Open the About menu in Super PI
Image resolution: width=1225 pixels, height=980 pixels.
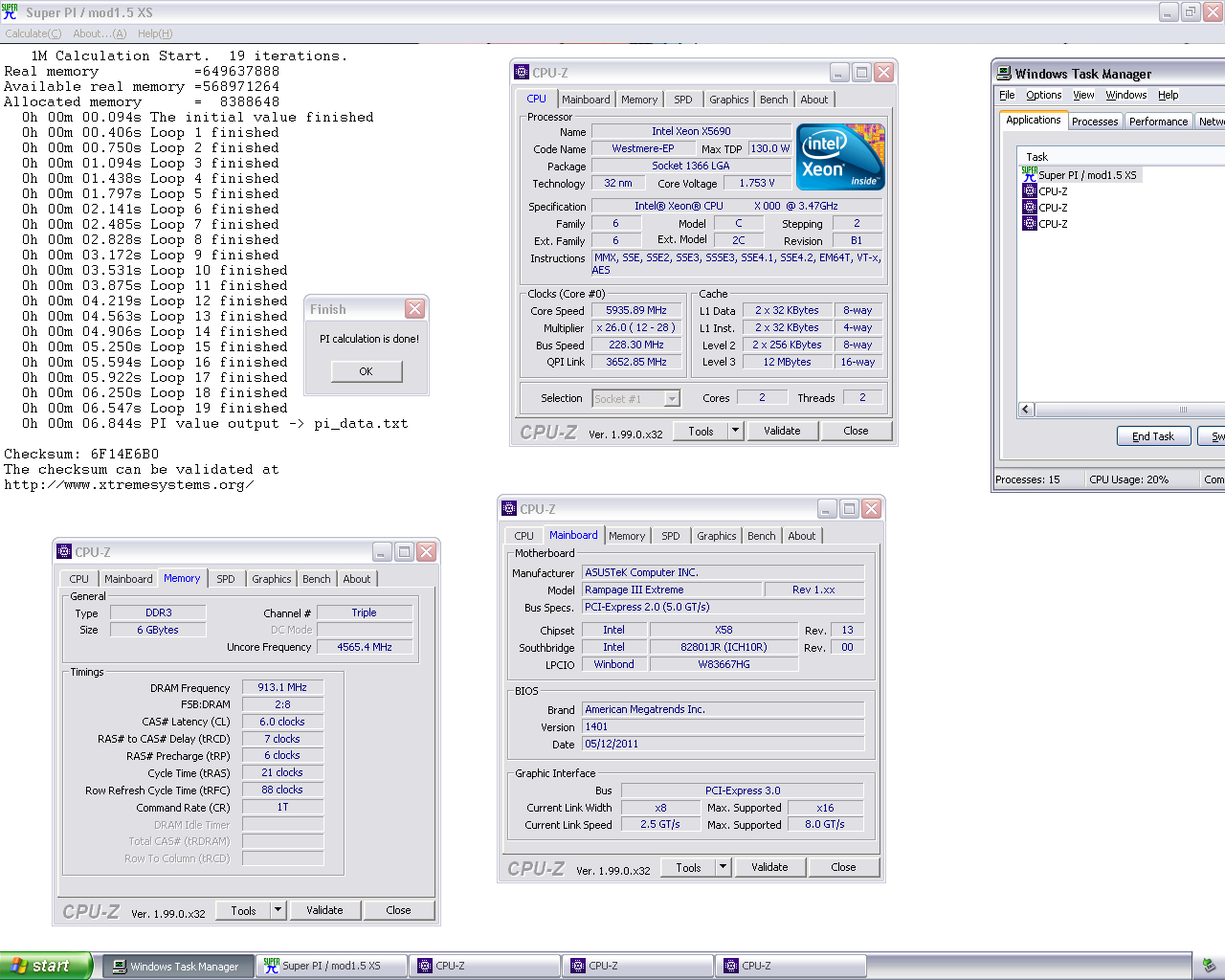coord(100,33)
